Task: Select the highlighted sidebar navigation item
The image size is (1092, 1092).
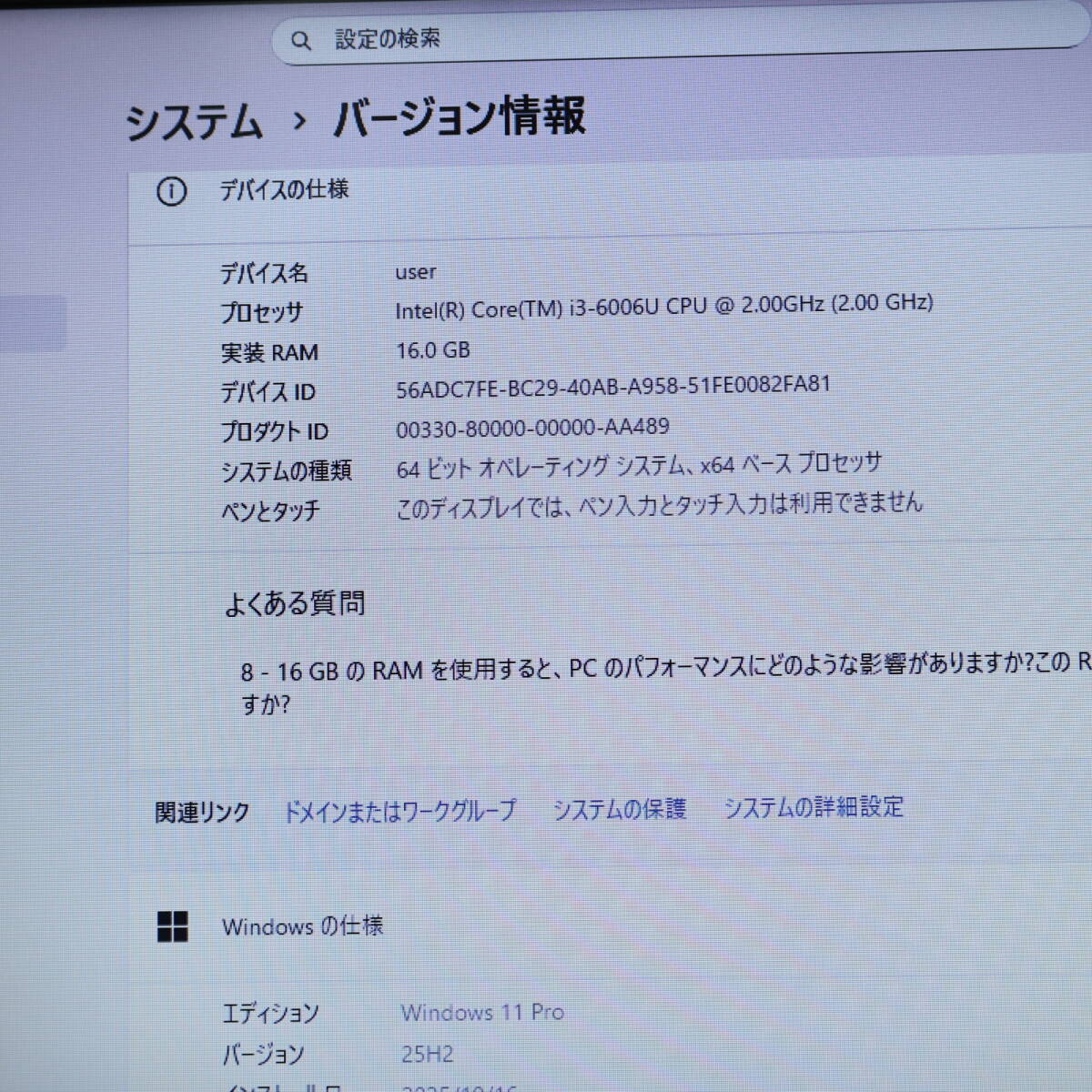Action: click(x=33, y=322)
